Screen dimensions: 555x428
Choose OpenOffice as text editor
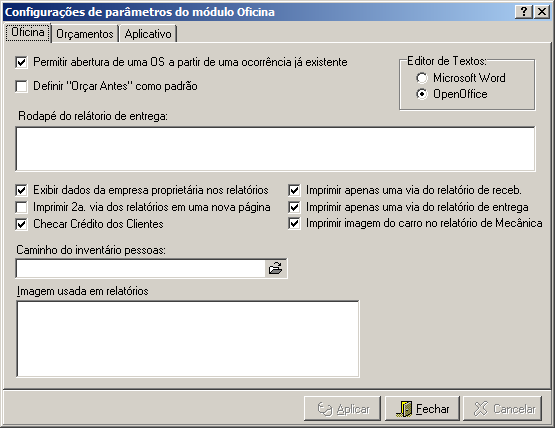click(422, 94)
